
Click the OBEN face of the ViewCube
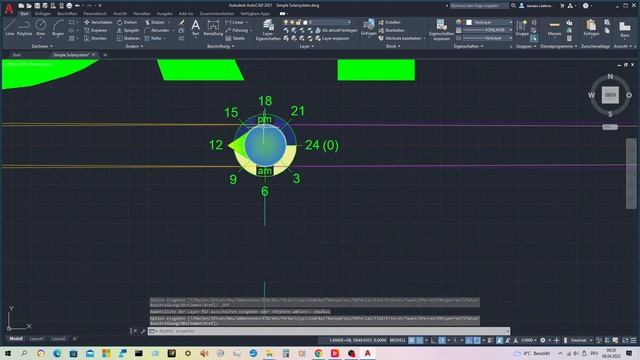coord(610,95)
